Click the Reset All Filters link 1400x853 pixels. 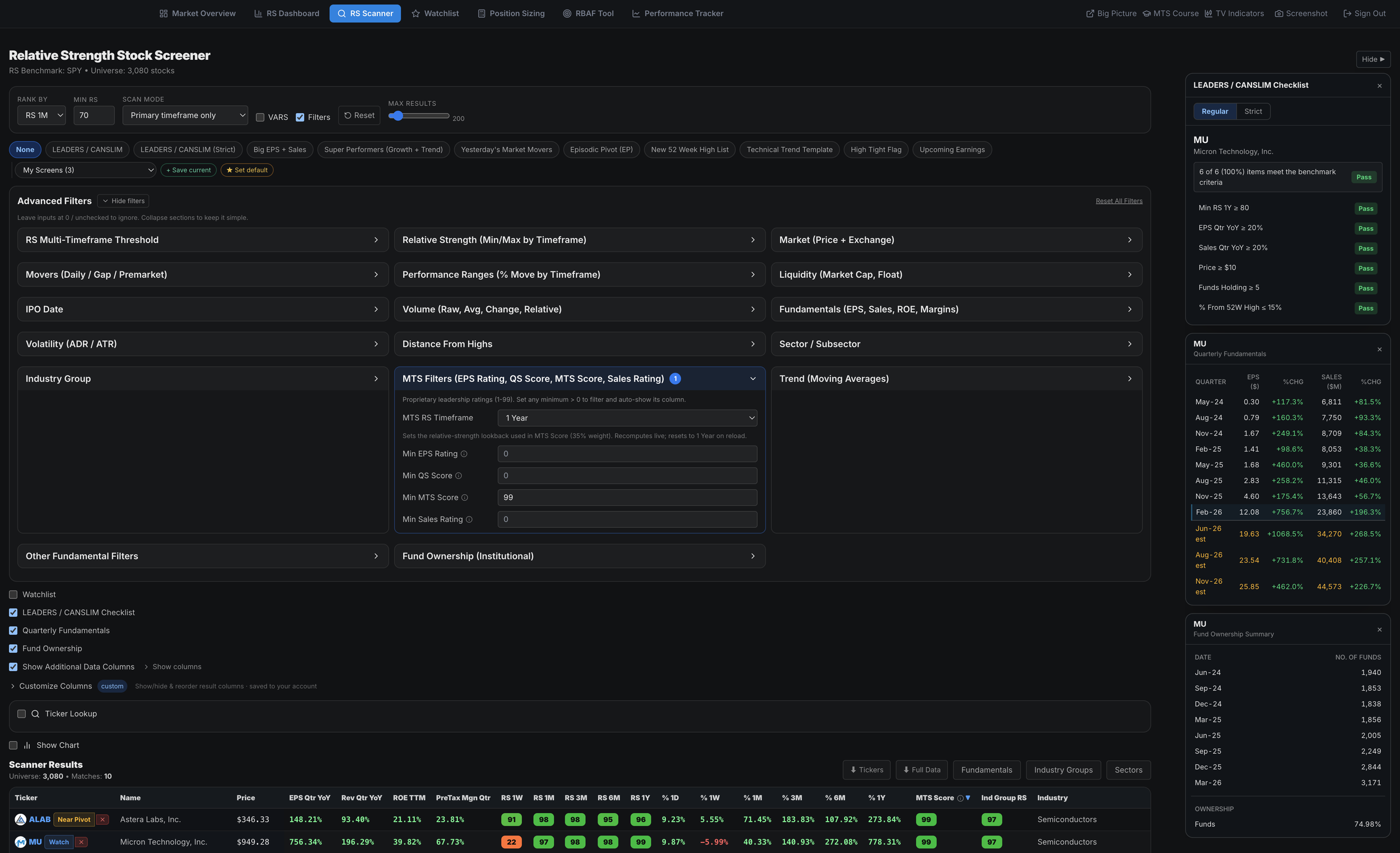(1119, 201)
